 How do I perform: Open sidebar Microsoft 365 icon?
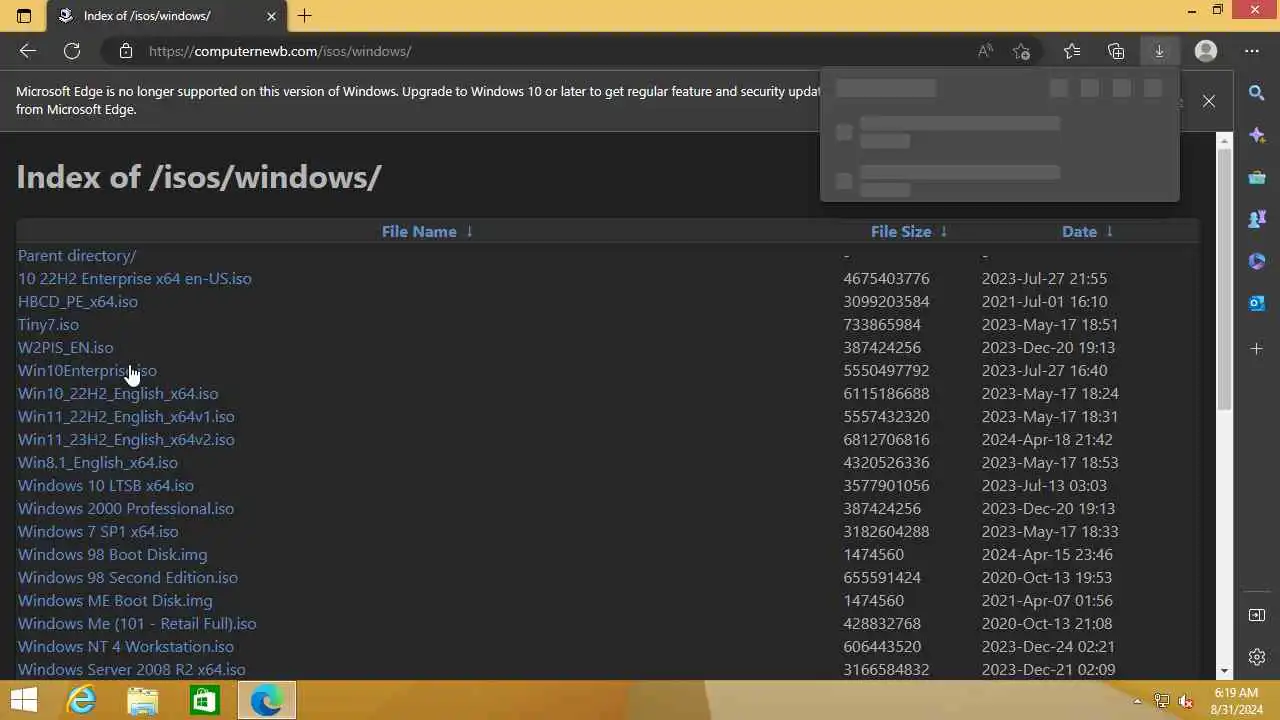pyautogui.click(x=1257, y=261)
